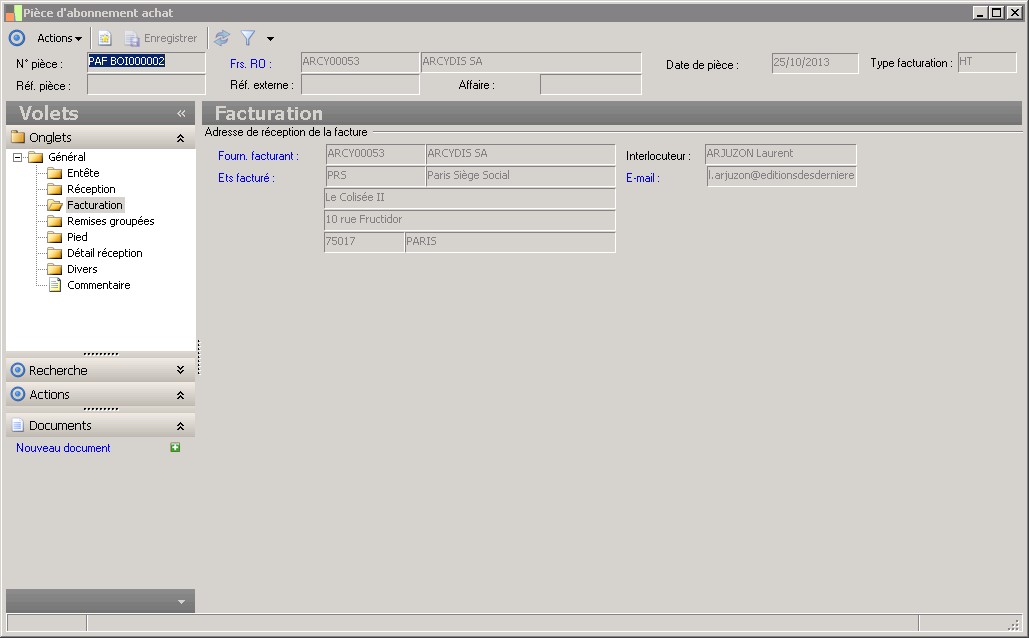
Task: Click the window application icon in title bar
Action: tap(13, 12)
